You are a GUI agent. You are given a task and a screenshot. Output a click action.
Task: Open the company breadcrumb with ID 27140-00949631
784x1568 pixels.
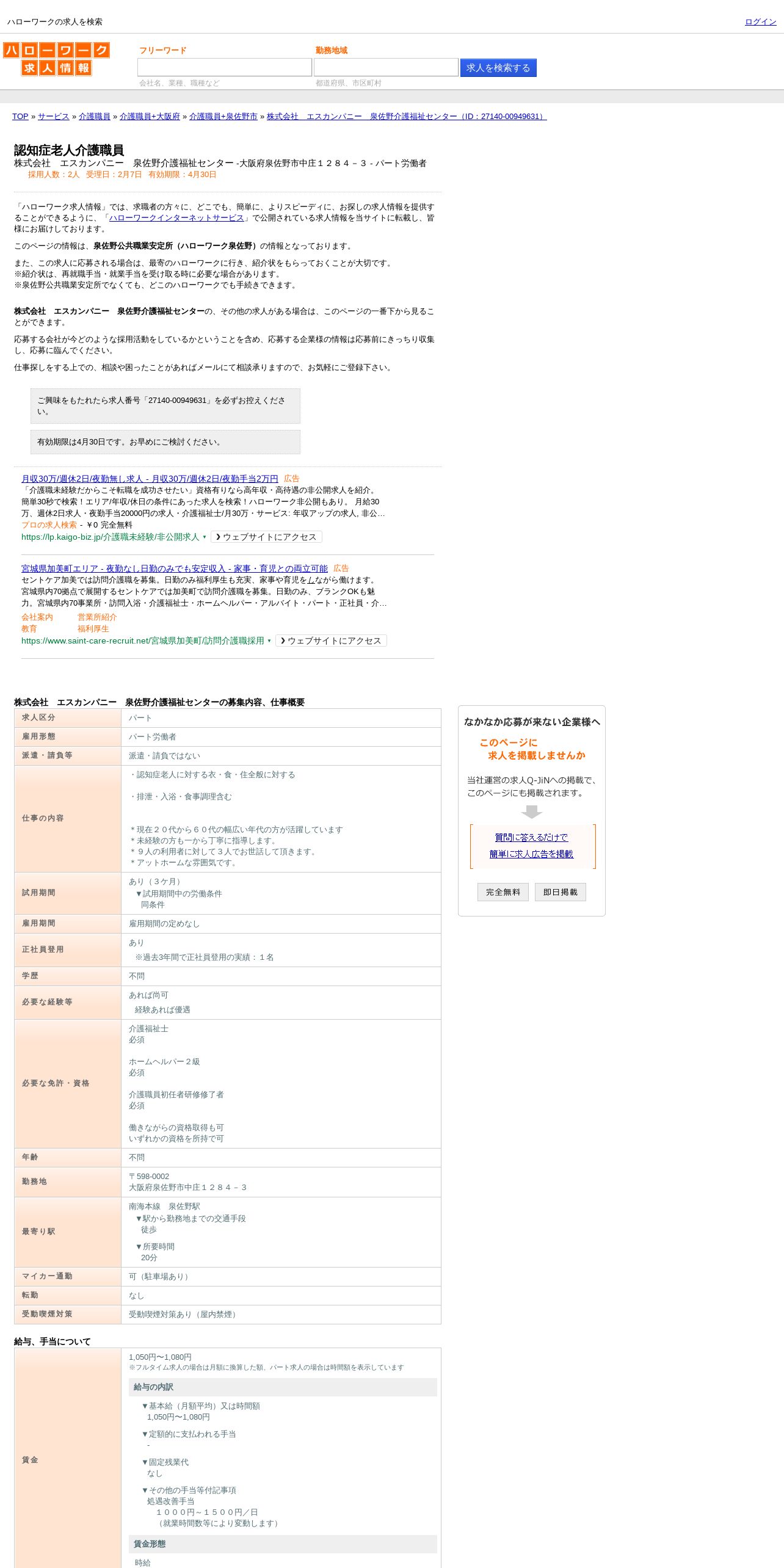407,117
